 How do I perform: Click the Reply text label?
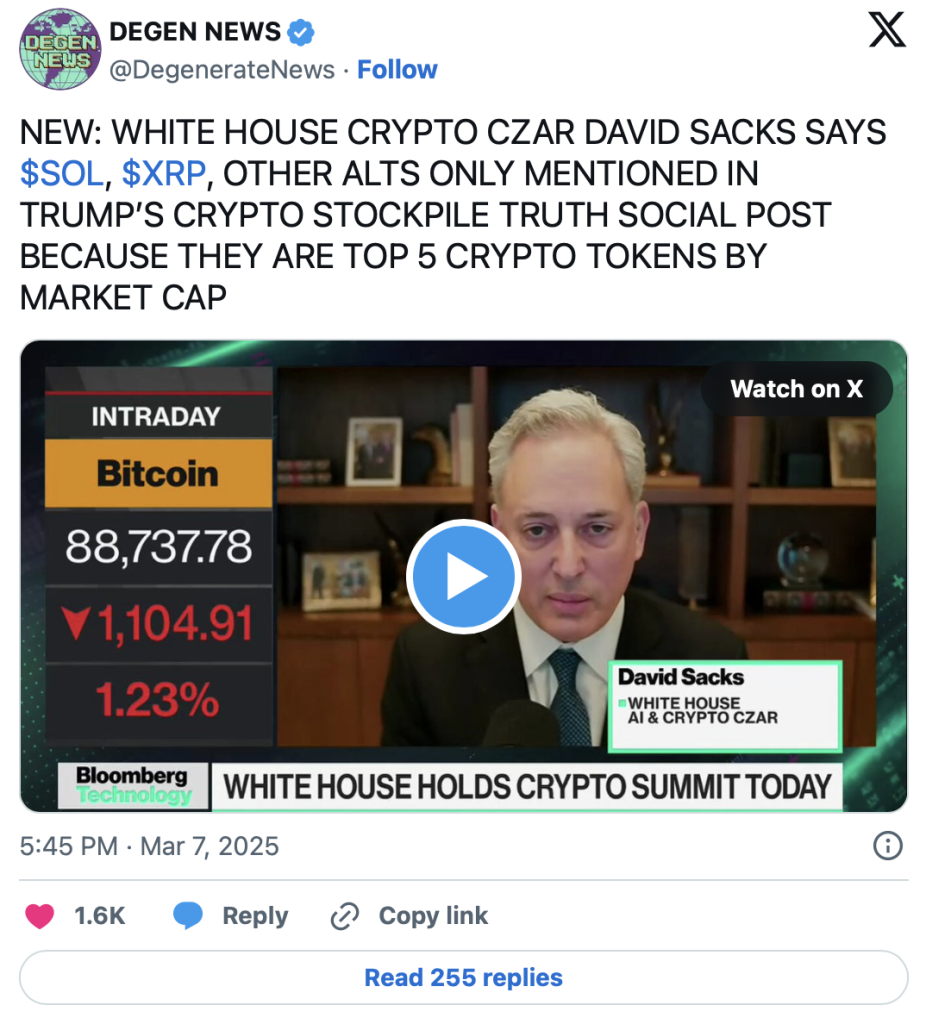pos(255,916)
